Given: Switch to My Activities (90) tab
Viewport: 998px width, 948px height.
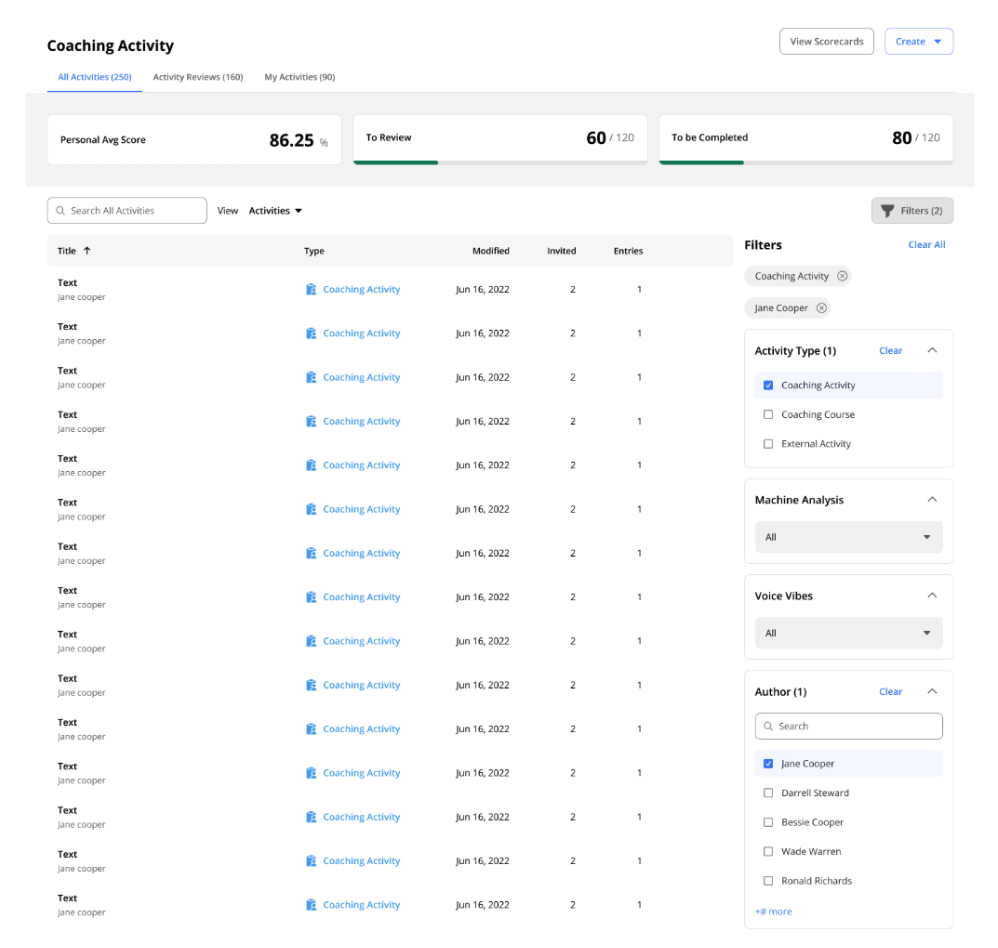Looking at the screenshot, I should [300, 77].
